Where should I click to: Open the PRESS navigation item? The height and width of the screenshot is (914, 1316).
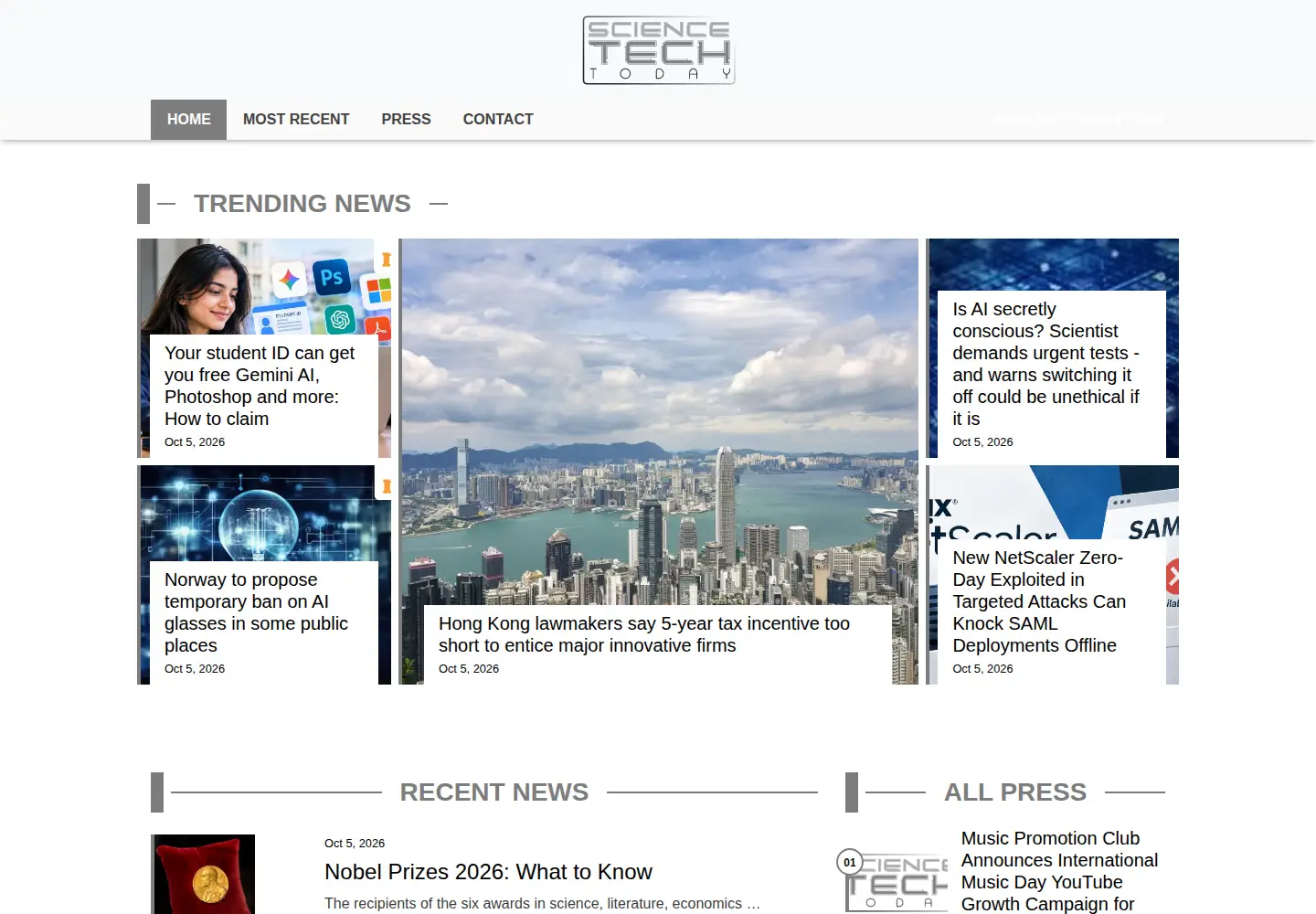[x=406, y=120]
